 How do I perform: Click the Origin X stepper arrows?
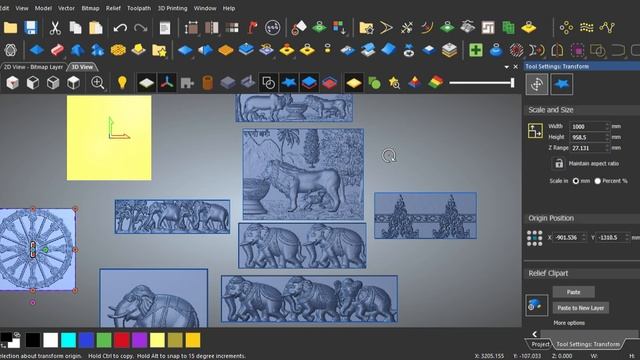click(584, 237)
